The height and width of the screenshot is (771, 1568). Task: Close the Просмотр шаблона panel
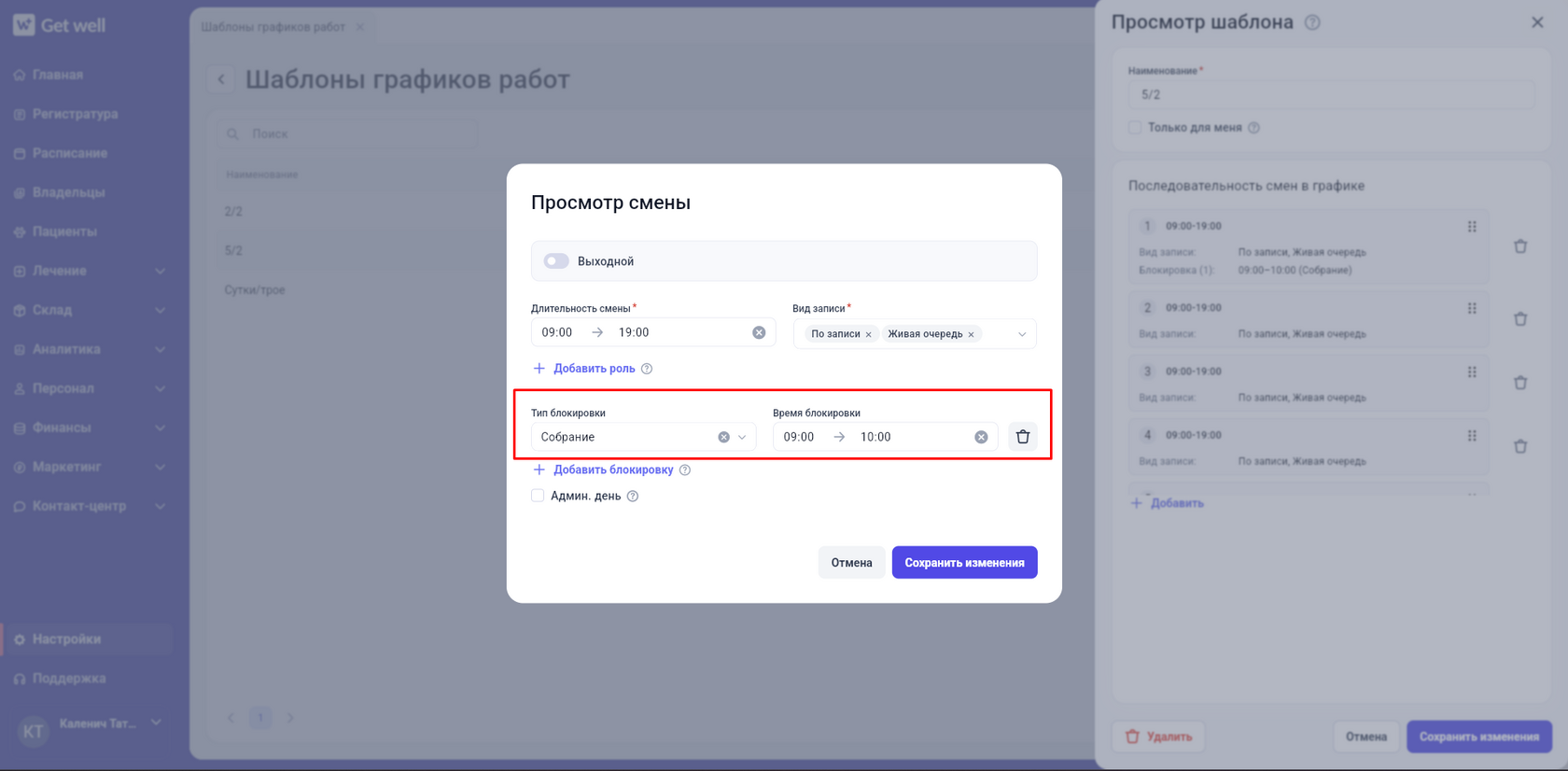pyautogui.click(x=1537, y=22)
